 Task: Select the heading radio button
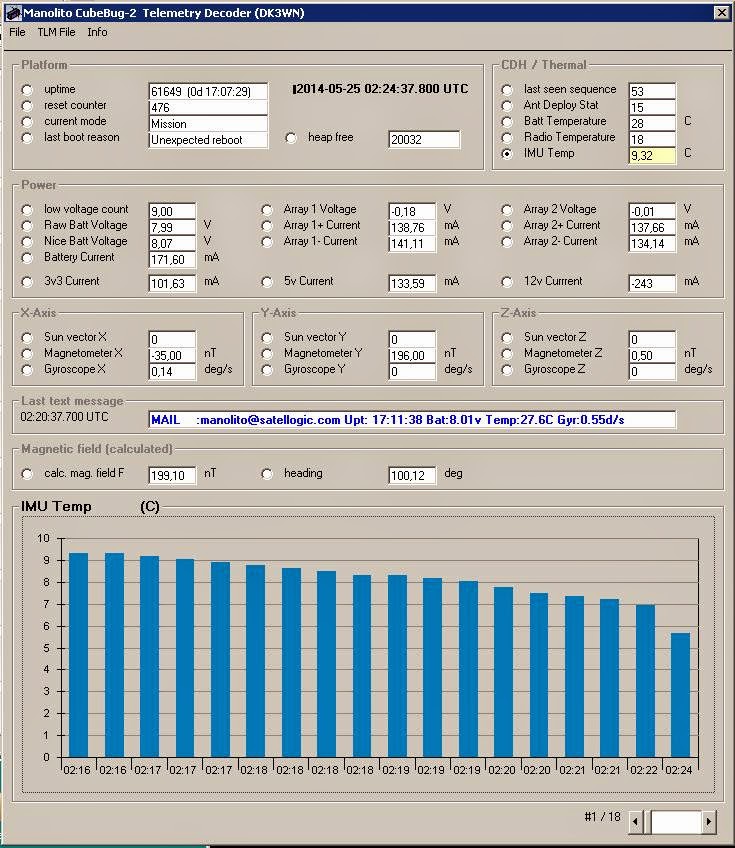(x=267, y=474)
